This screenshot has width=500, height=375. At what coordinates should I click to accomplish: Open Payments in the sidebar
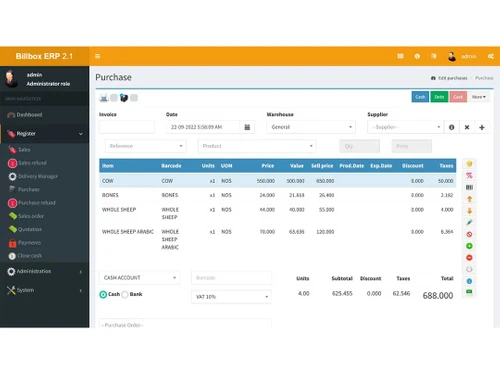pos(29,243)
